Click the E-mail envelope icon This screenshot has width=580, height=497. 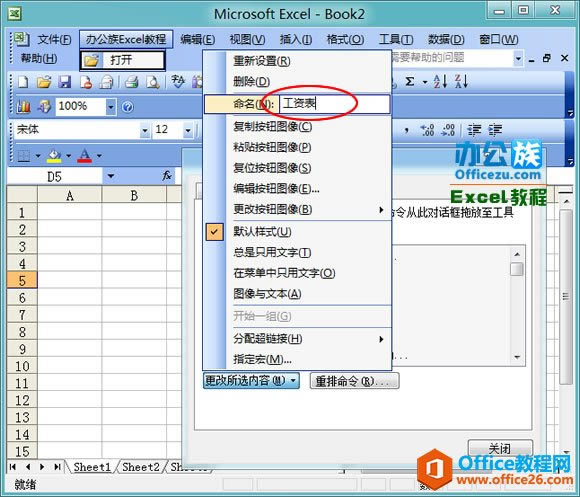(x=106, y=82)
